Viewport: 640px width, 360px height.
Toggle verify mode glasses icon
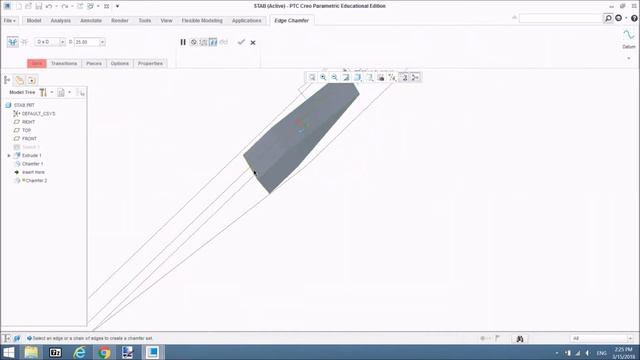223,42
